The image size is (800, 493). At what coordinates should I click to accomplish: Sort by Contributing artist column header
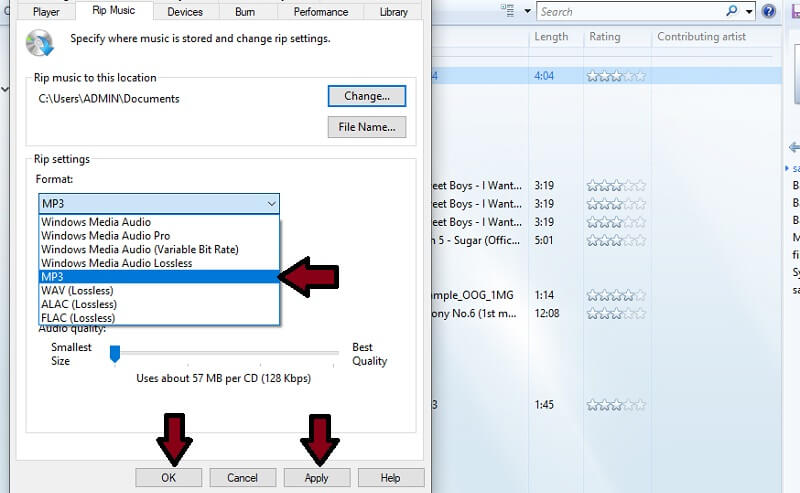[702, 37]
